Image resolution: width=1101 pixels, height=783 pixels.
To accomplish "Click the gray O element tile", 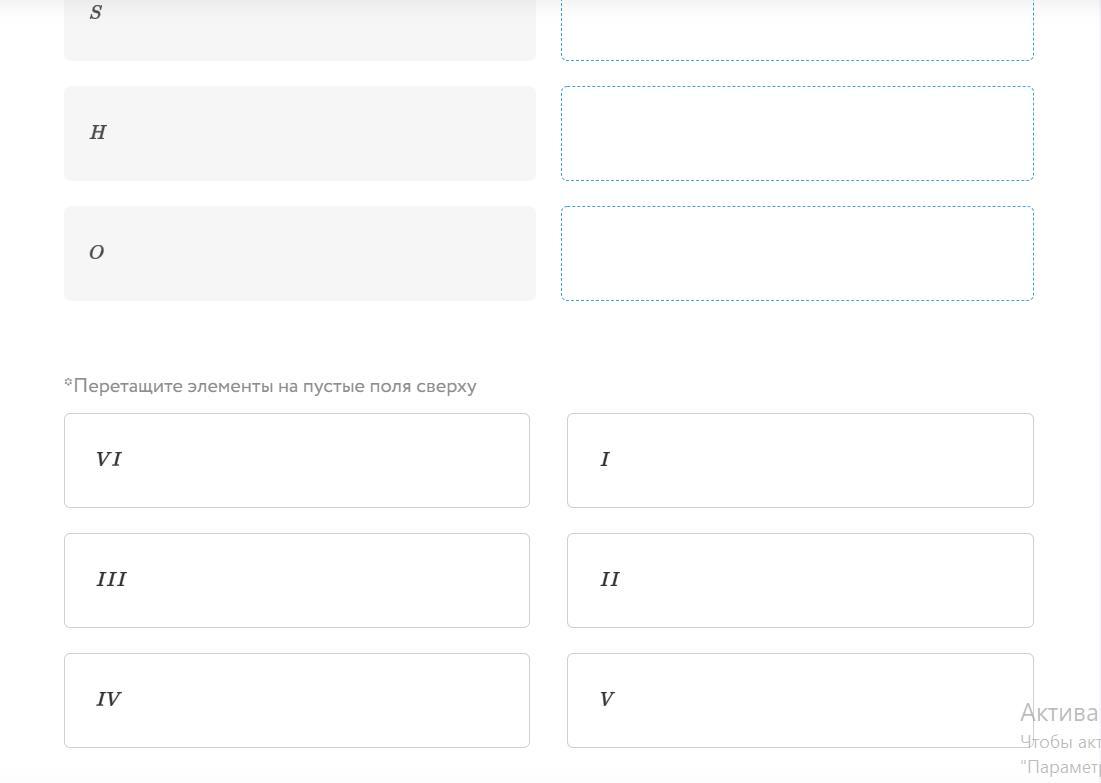I will click(299, 253).
